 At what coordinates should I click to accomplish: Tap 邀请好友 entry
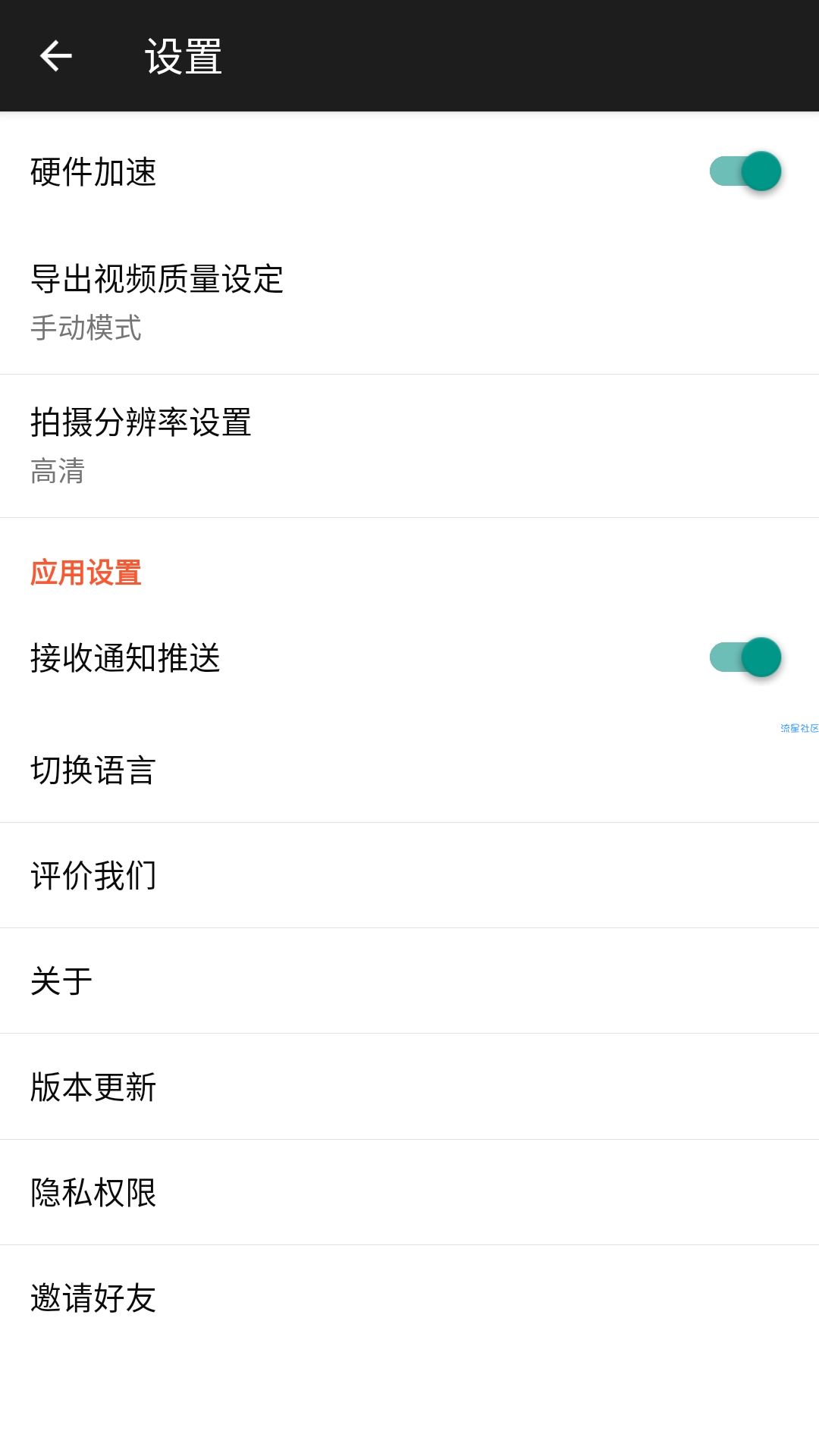pyautogui.click(x=409, y=1298)
